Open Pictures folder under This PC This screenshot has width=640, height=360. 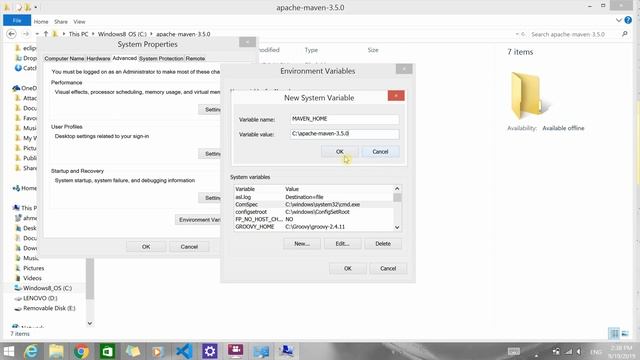coord(33,268)
